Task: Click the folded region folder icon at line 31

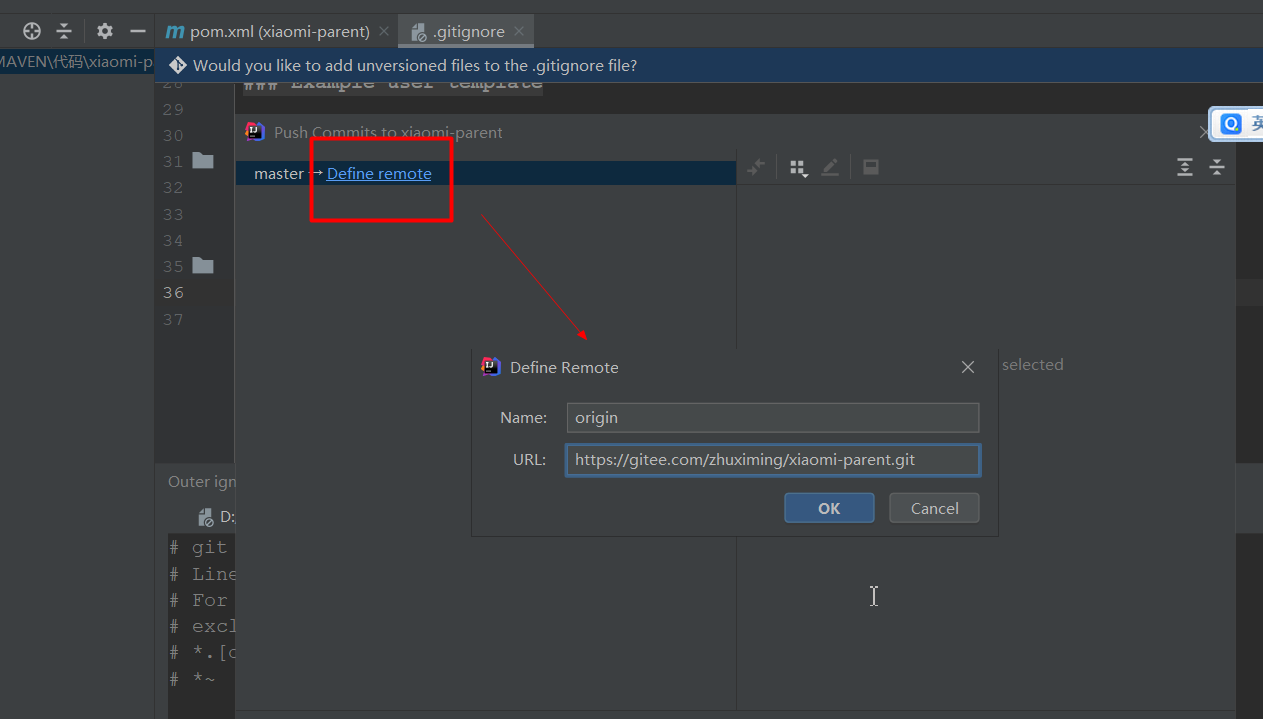Action: 203,161
